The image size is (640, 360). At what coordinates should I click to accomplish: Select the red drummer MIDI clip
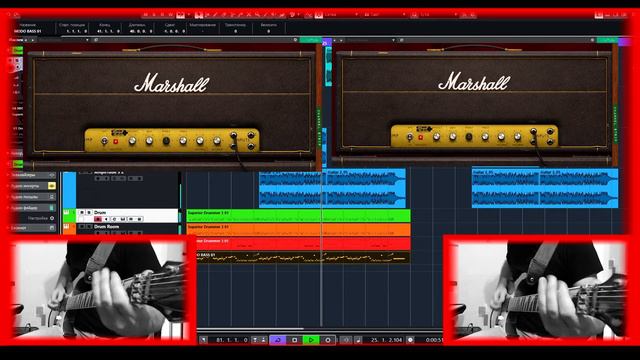[303, 244]
